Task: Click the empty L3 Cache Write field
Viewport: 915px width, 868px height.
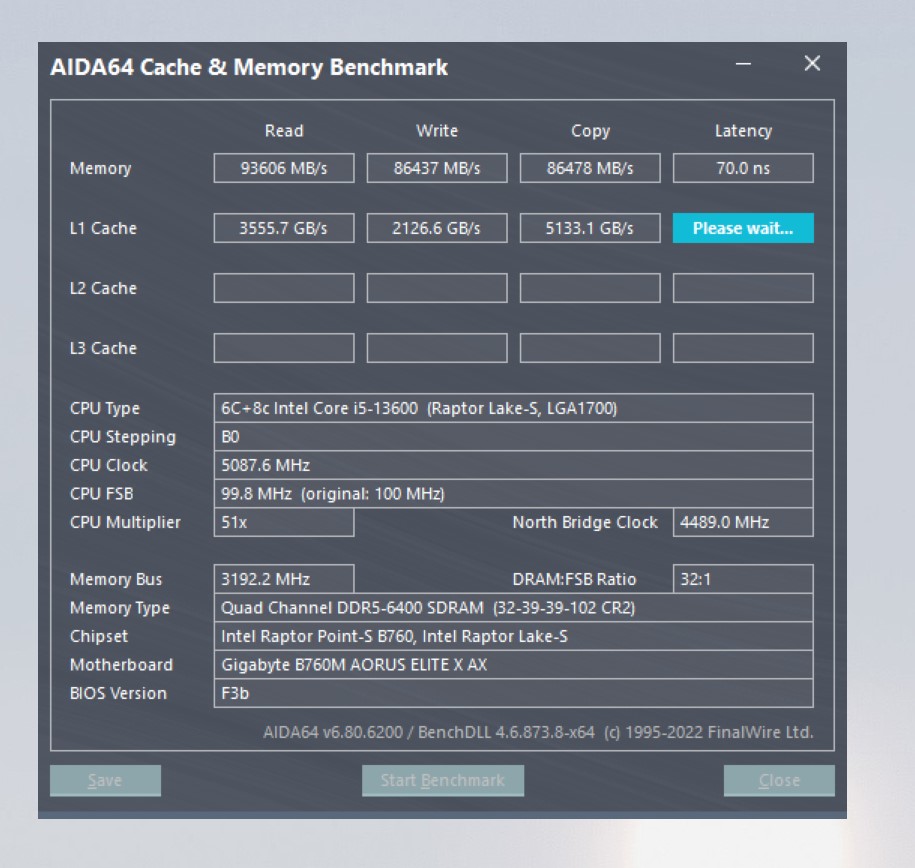Action: pyautogui.click(x=436, y=348)
